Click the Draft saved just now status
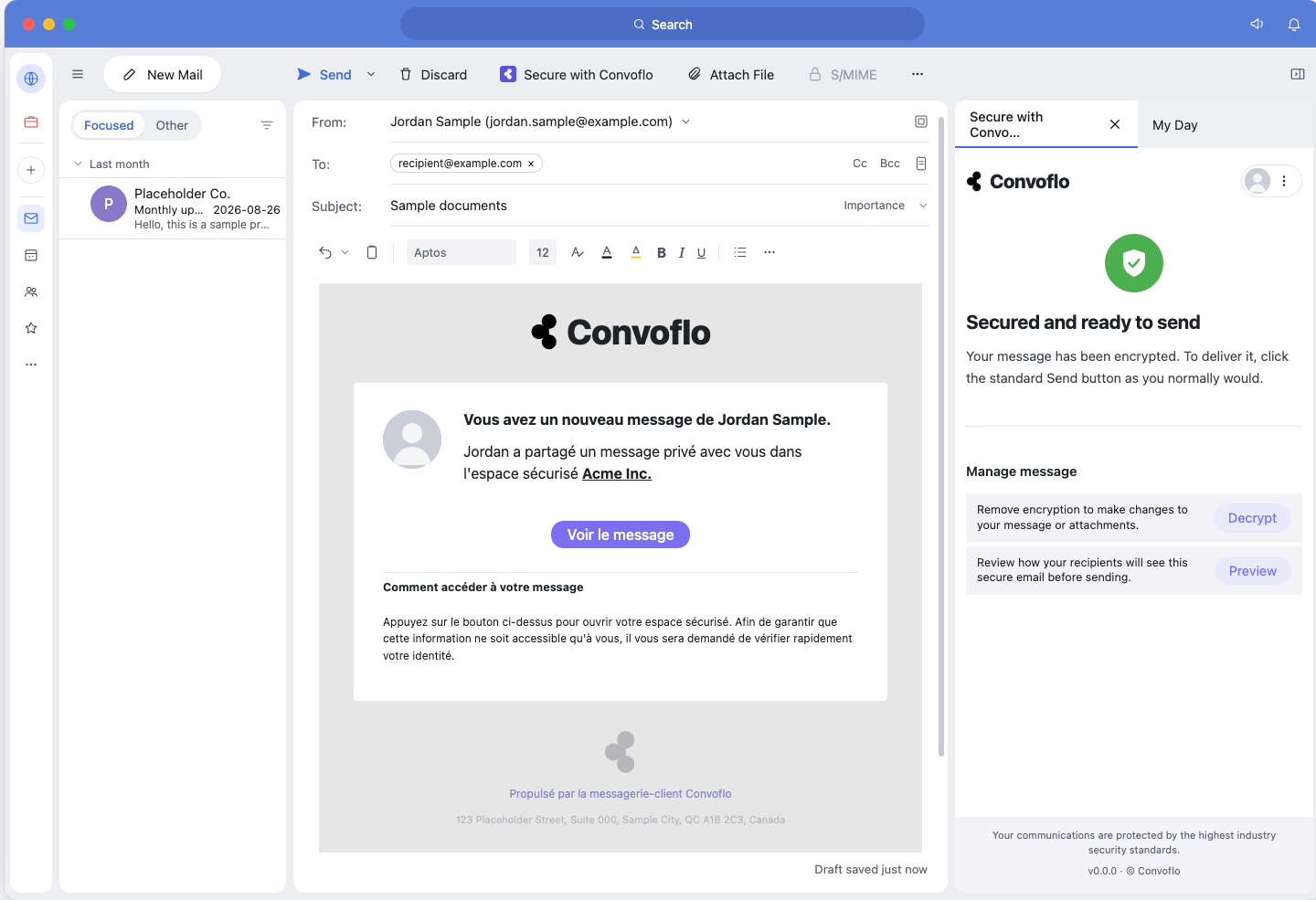 pos(871,870)
